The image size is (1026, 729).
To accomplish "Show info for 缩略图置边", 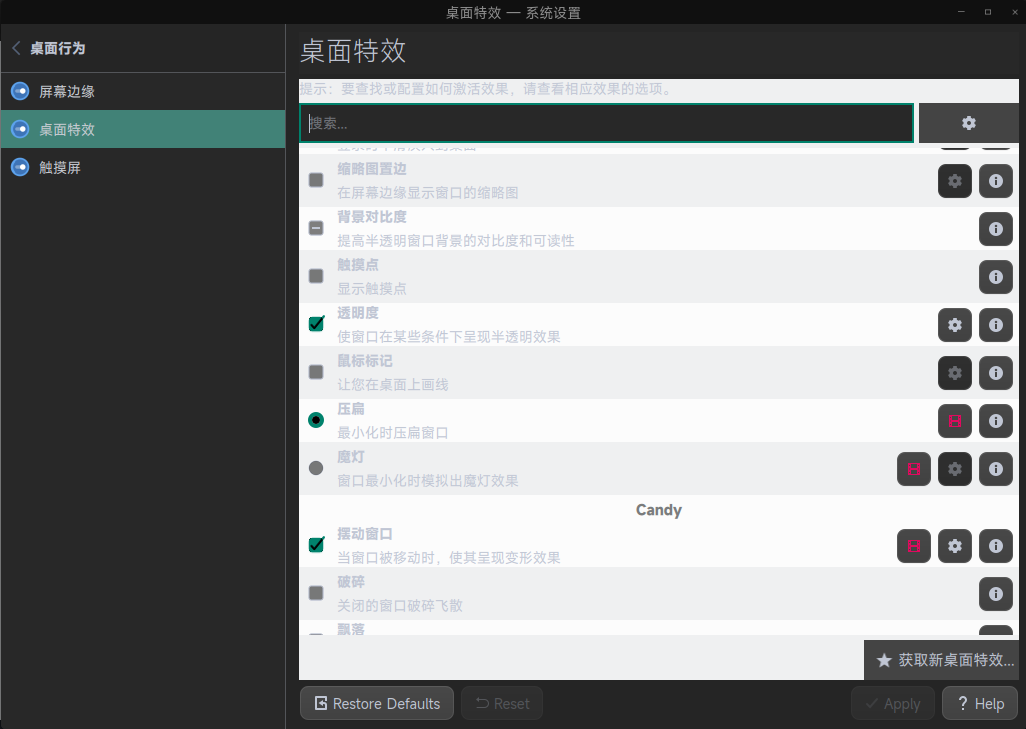I will 995,181.
